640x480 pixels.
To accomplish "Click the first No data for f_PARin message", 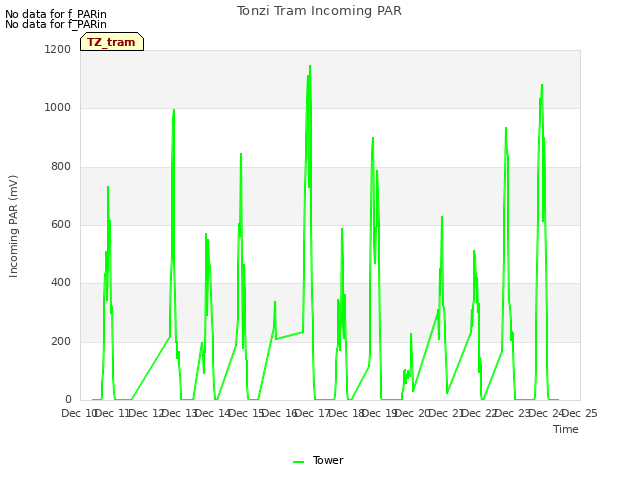I will 56,14.
